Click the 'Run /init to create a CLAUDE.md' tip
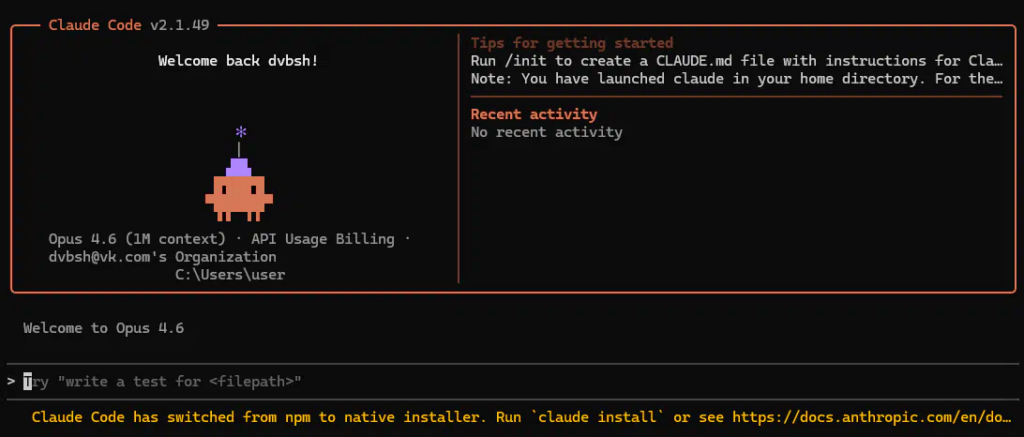 pyautogui.click(x=736, y=61)
